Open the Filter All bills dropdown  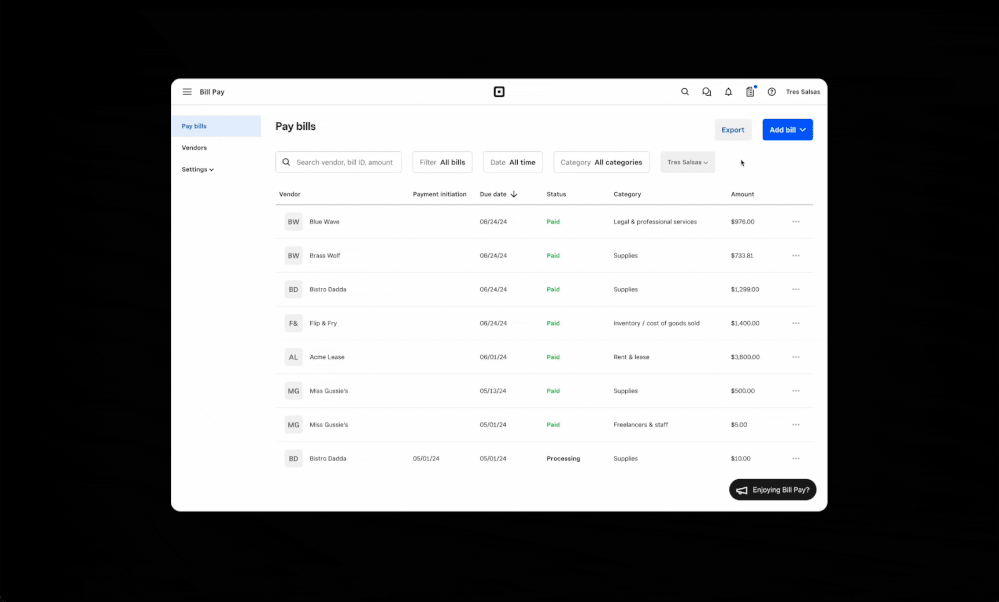(442, 161)
